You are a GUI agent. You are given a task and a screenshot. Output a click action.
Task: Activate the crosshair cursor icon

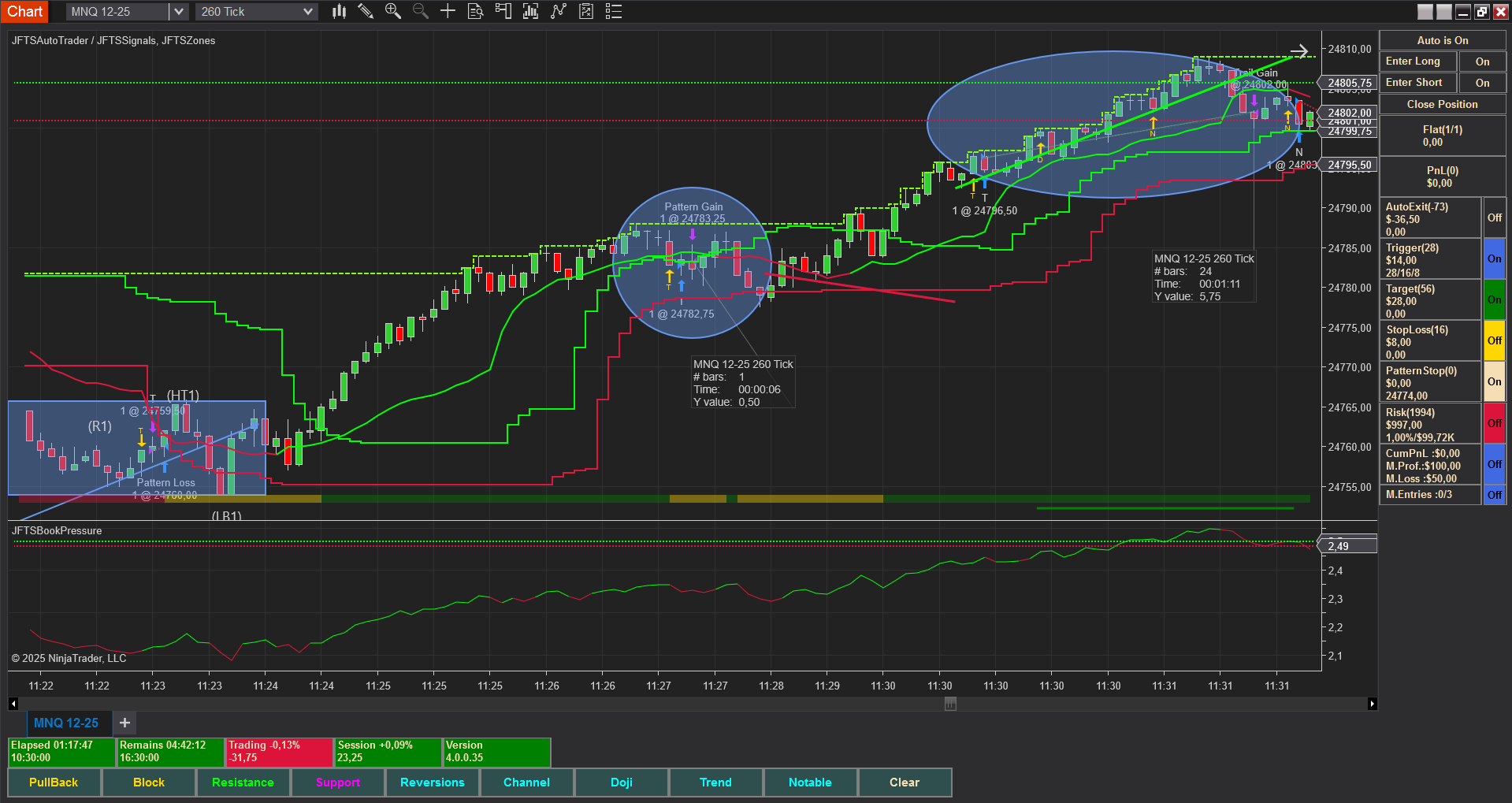coord(448,11)
